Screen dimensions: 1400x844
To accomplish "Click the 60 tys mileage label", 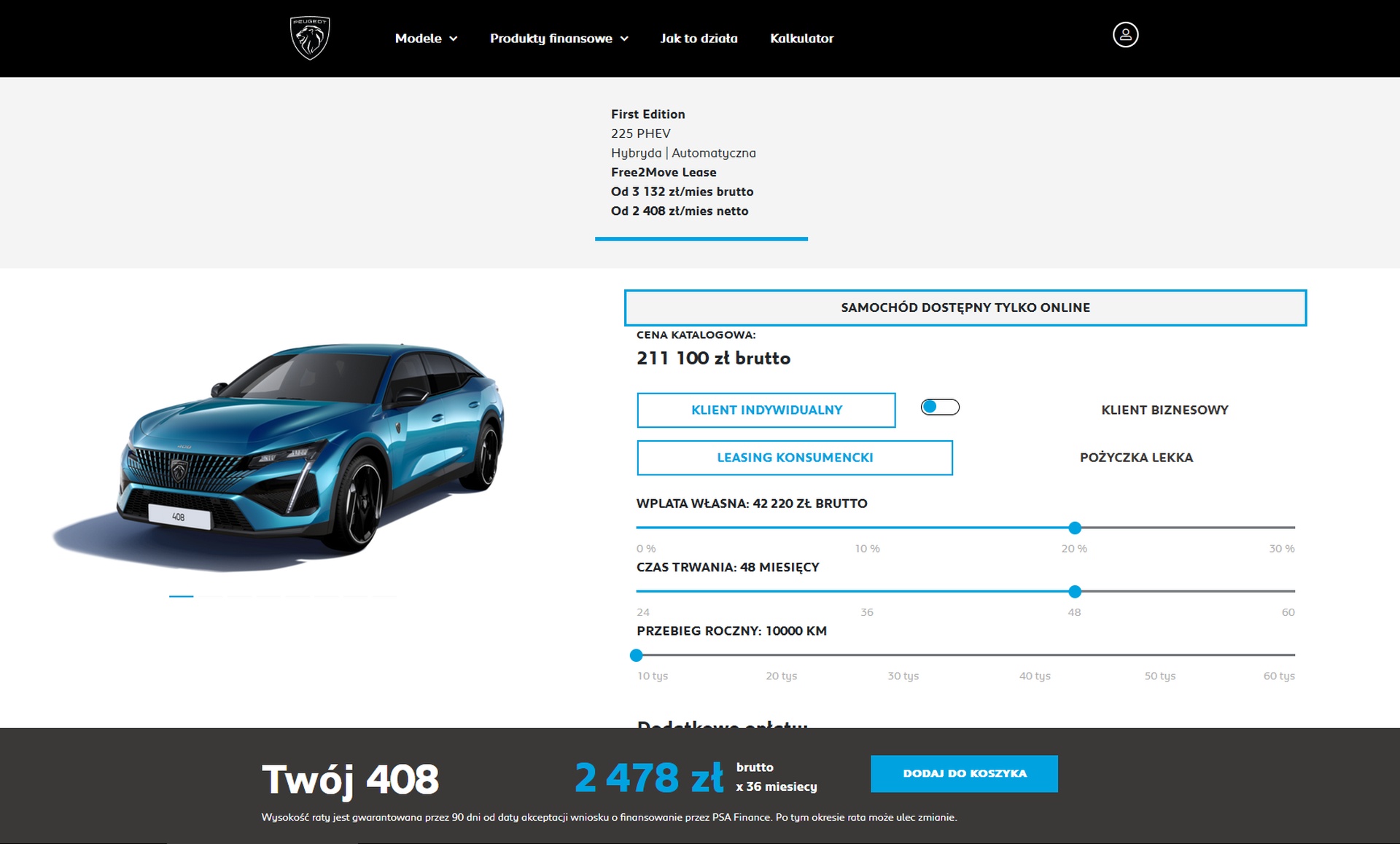I will (x=1279, y=676).
